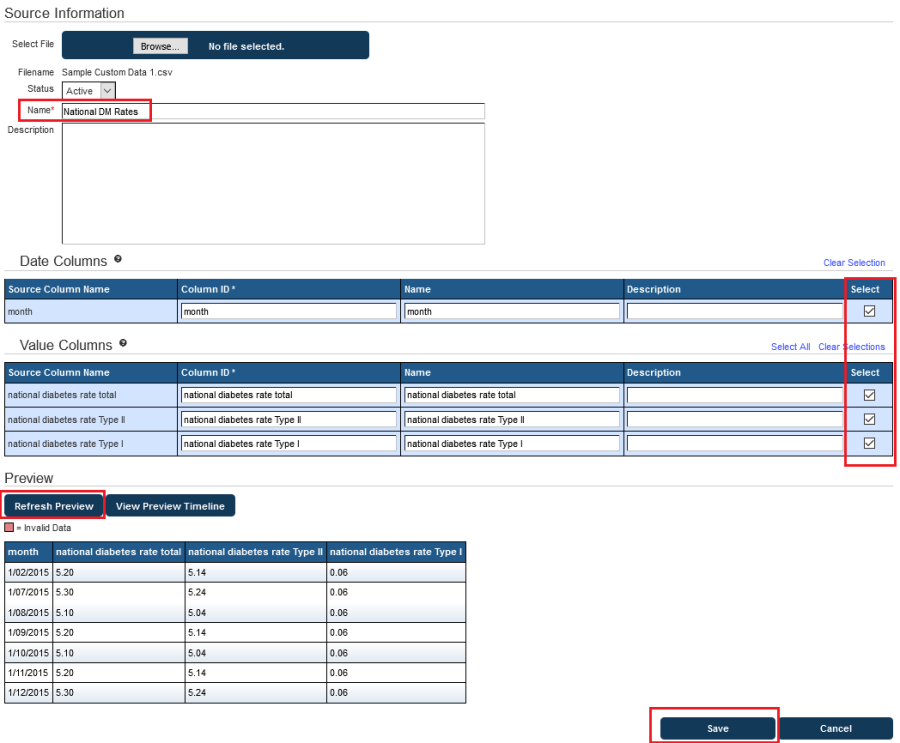Viewport: 900px width, 743px height.
Task: Click preview cell 1/12/2015
Action: (x=29, y=692)
